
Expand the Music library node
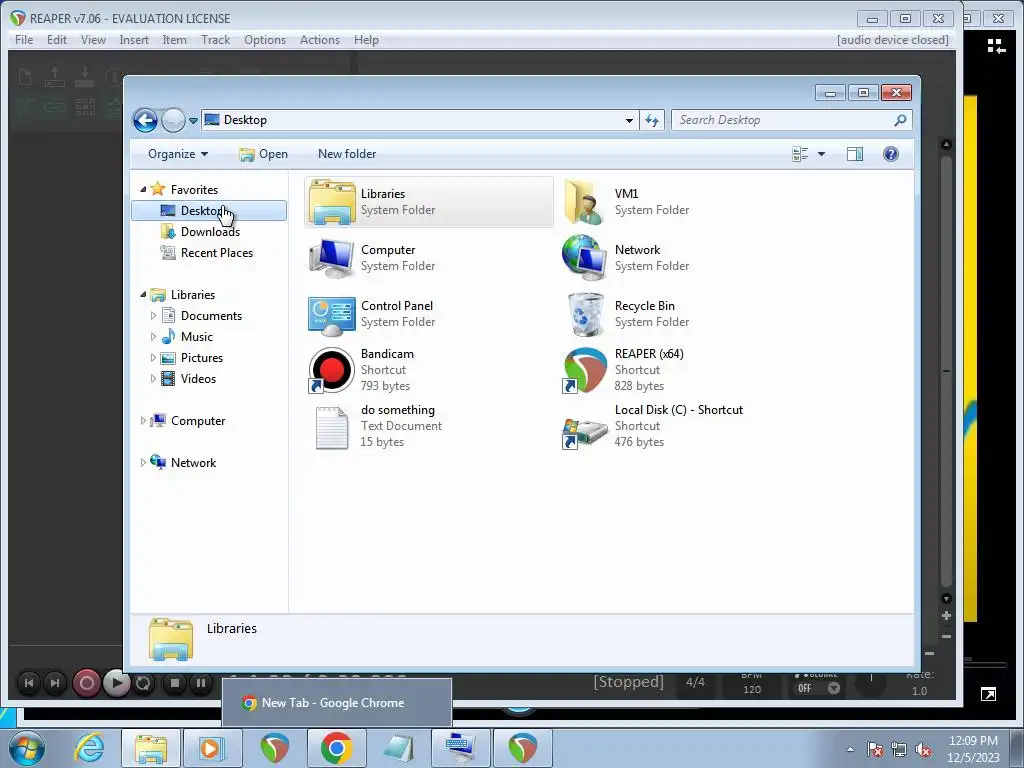(x=153, y=337)
